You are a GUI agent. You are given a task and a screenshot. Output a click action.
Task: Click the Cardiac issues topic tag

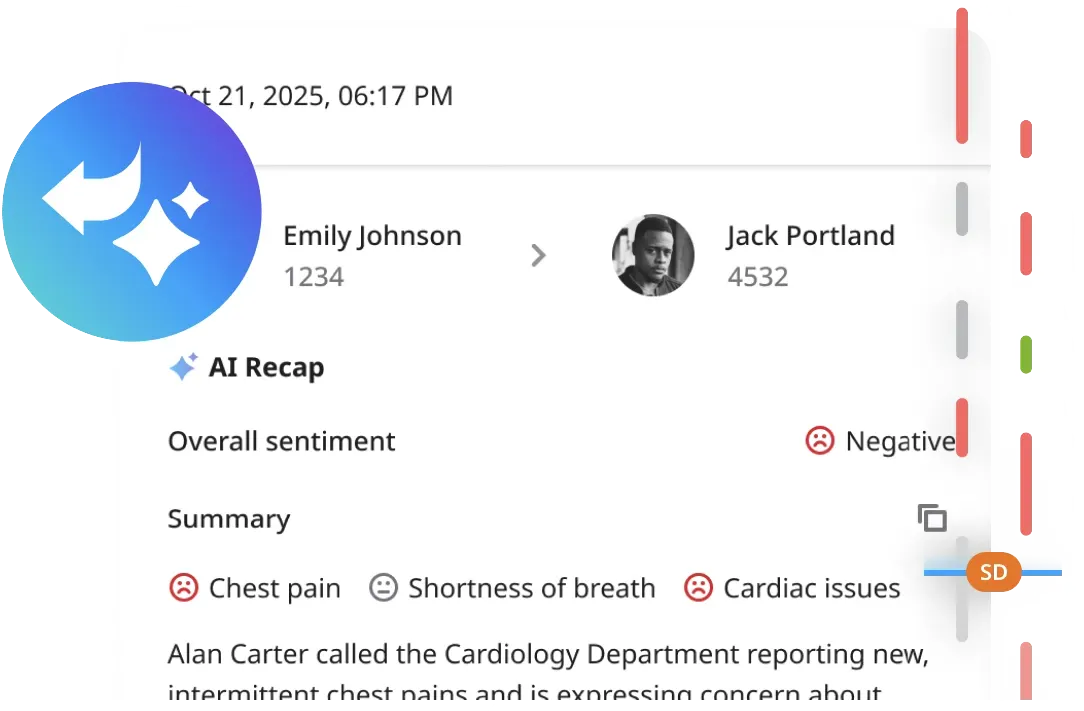click(x=792, y=588)
